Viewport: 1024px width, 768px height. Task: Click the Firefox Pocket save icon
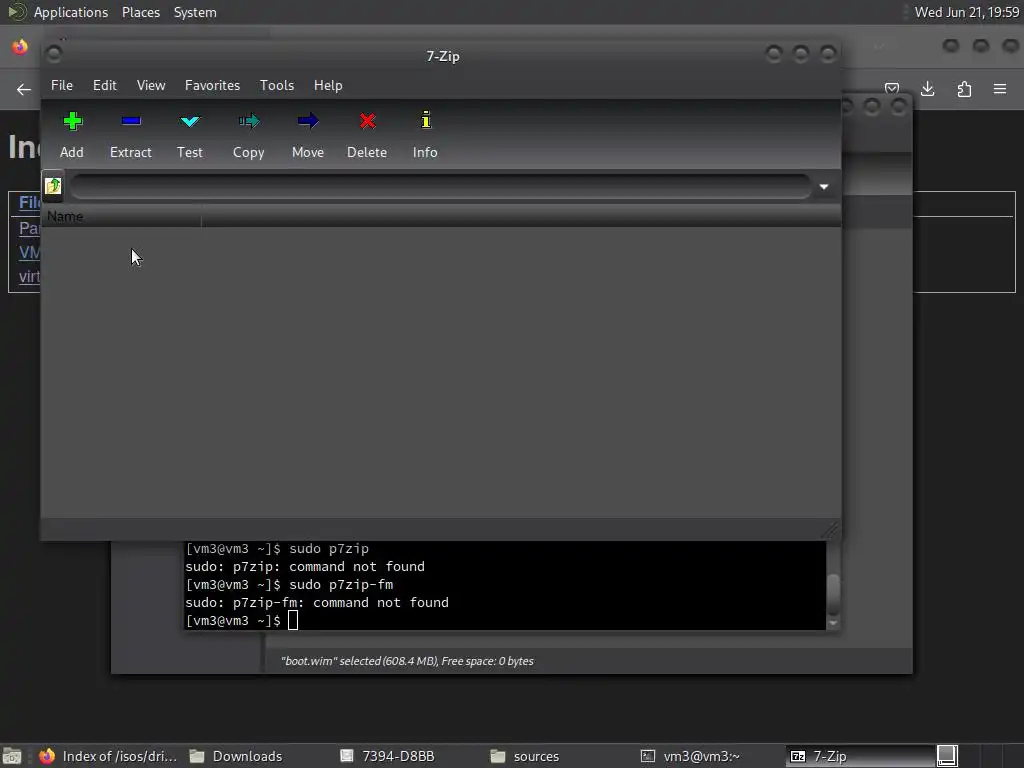click(892, 88)
